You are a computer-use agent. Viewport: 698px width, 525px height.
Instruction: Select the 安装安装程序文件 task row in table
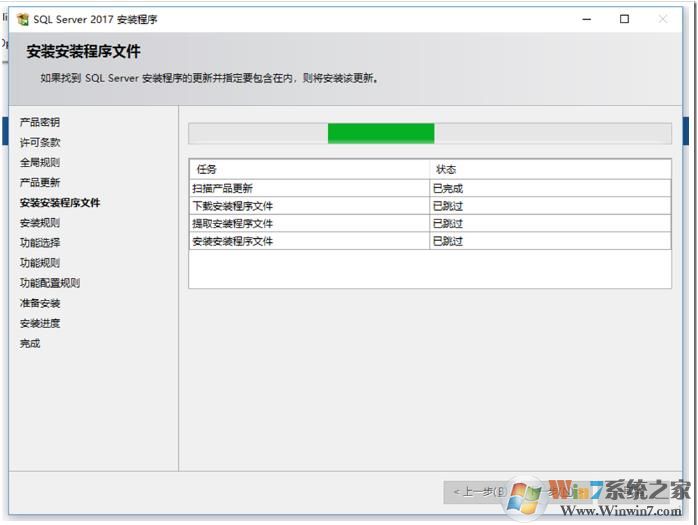430,241
